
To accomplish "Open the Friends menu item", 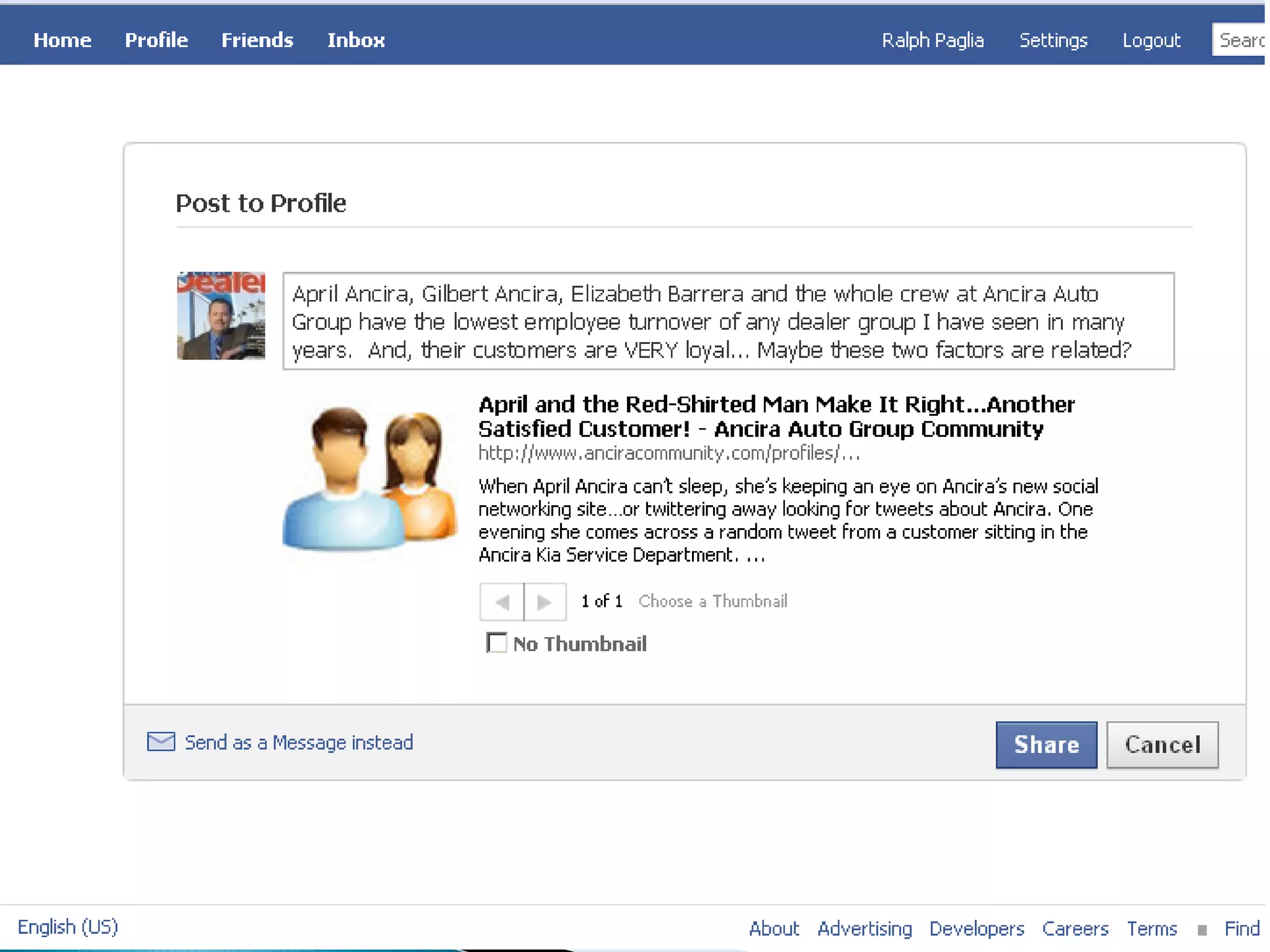I will 257,40.
